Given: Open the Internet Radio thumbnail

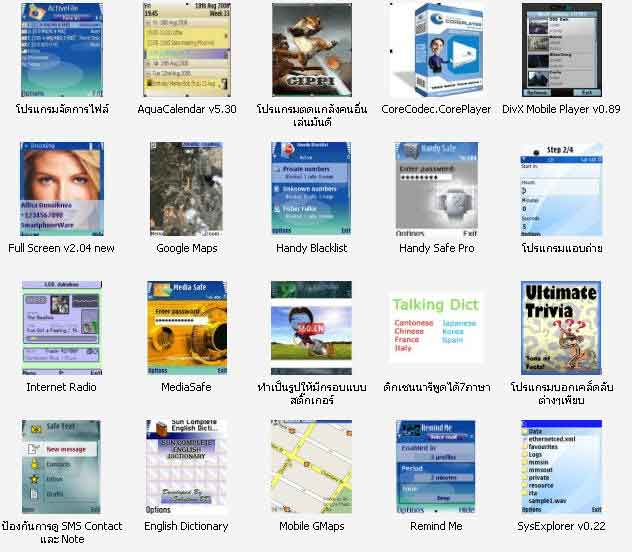Looking at the screenshot, I should tap(62, 328).
